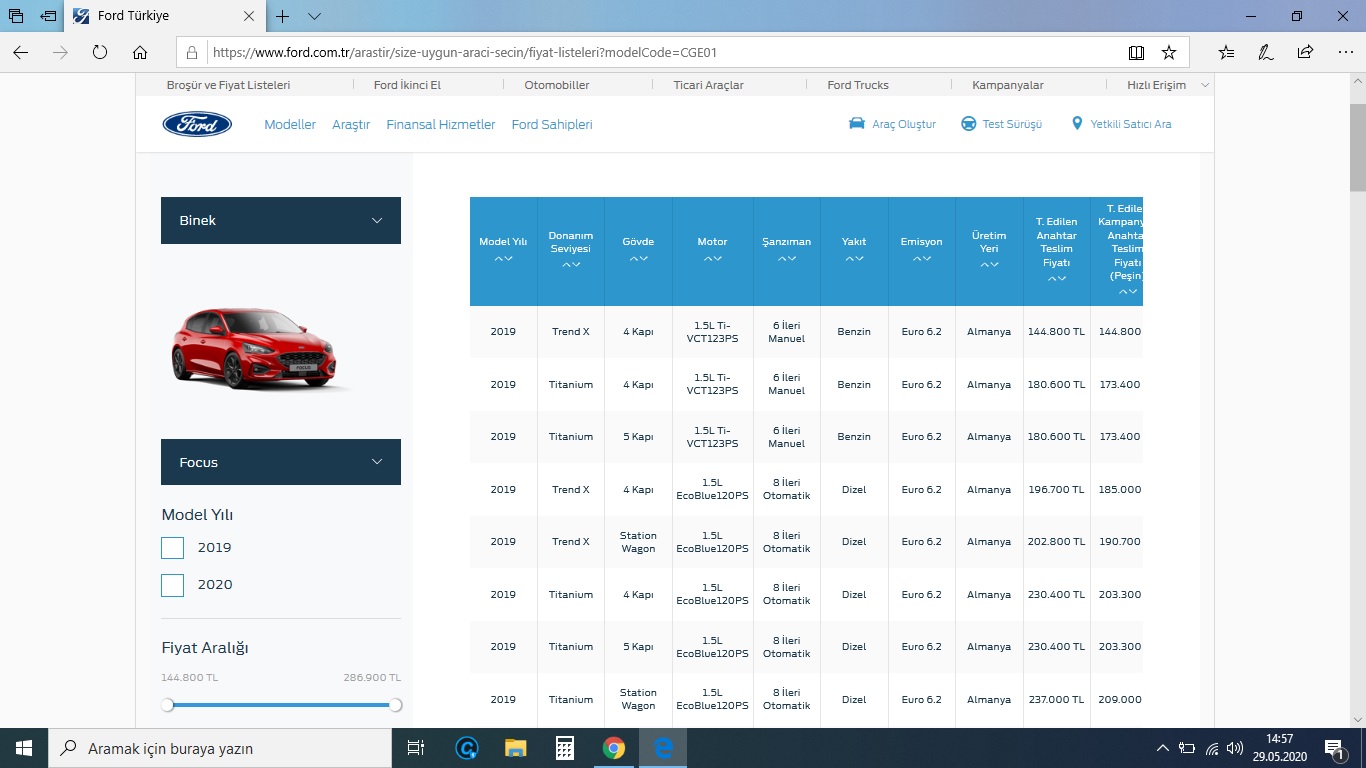Image resolution: width=1366 pixels, height=768 pixels.
Task: Tick the 2019 model year checkbox
Action: pyautogui.click(x=172, y=548)
